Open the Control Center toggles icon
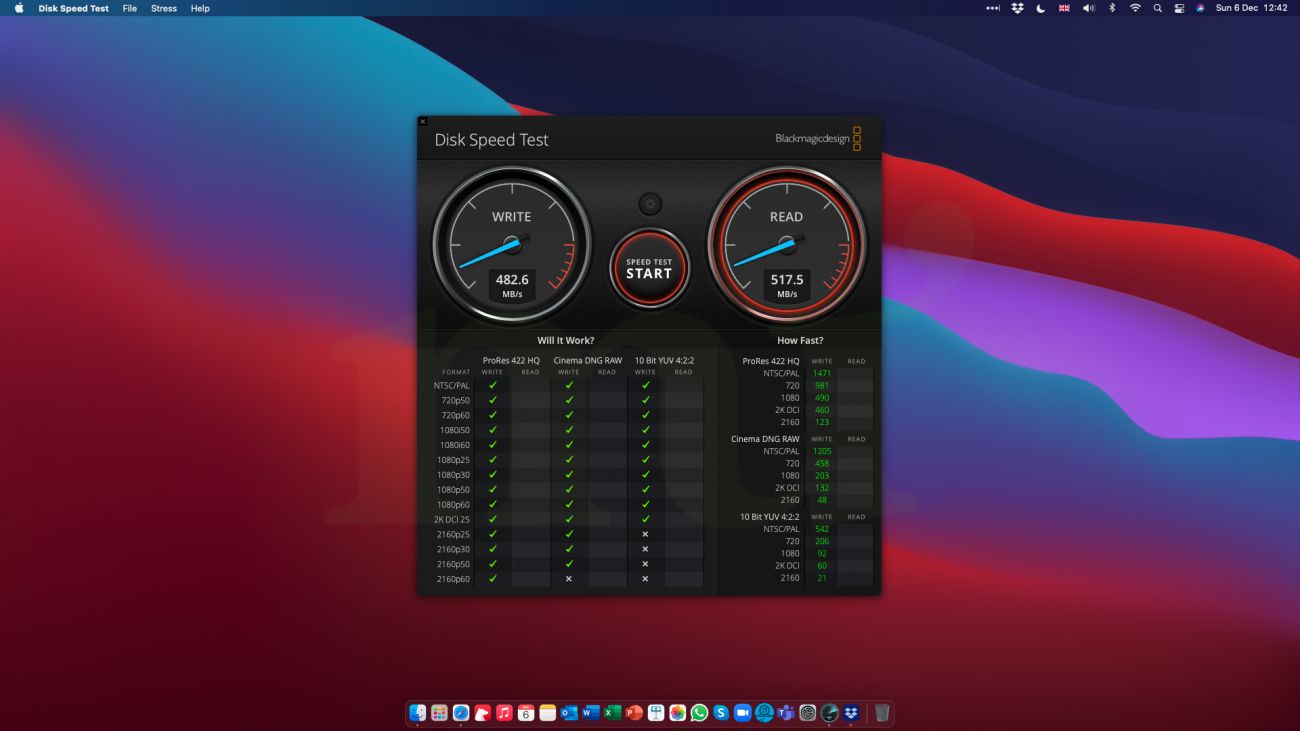Image resolution: width=1300 pixels, height=731 pixels. (x=1179, y=8)
